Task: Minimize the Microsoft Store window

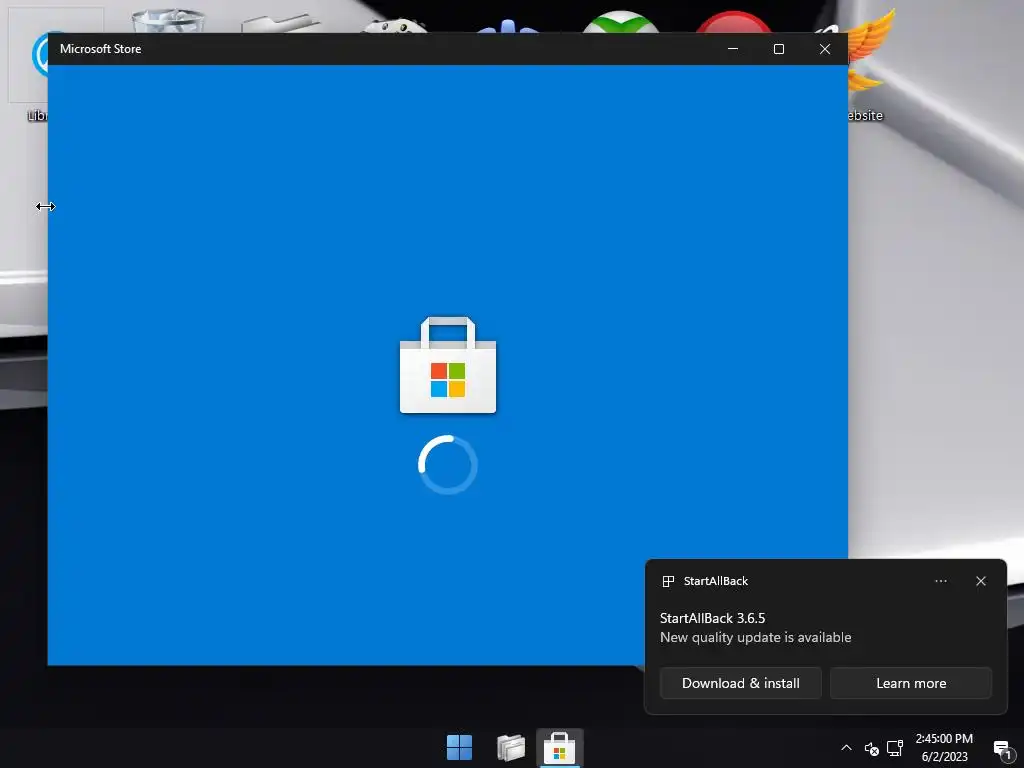Action: click(x=733, y=49)
